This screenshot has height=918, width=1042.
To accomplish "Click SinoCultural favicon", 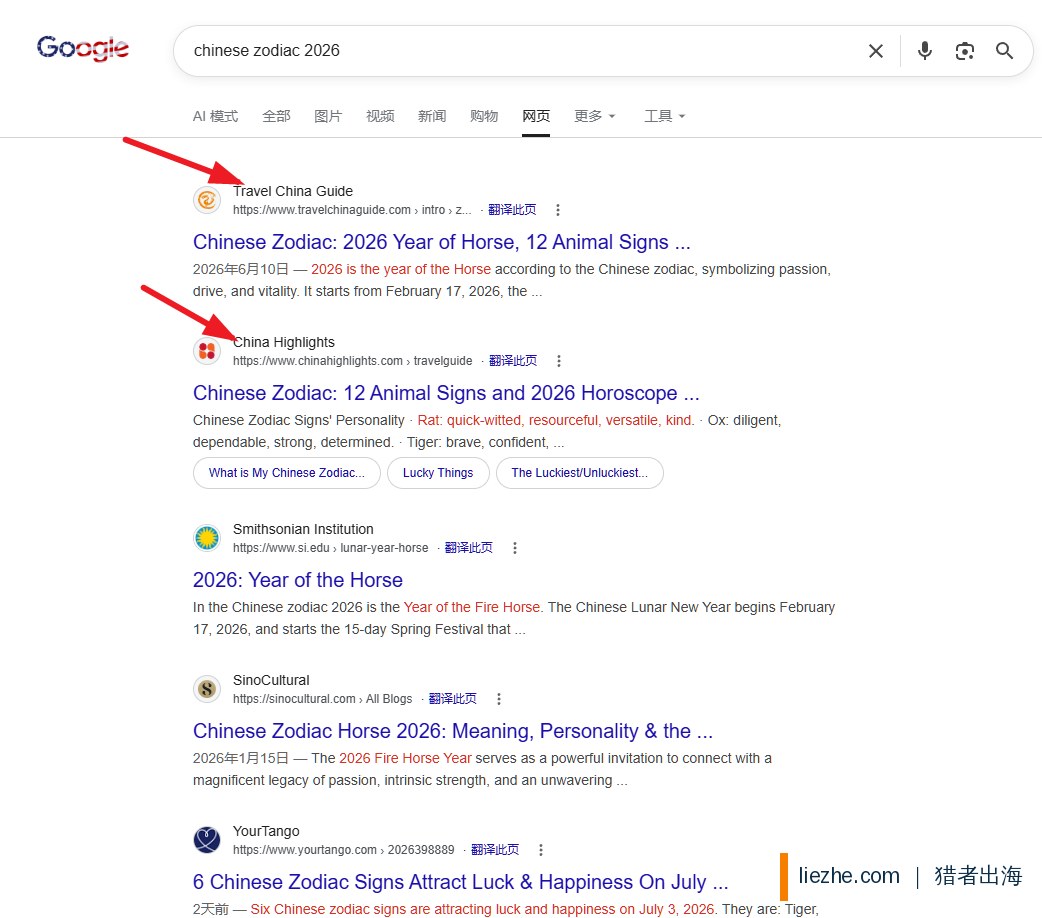I will 207,689.
